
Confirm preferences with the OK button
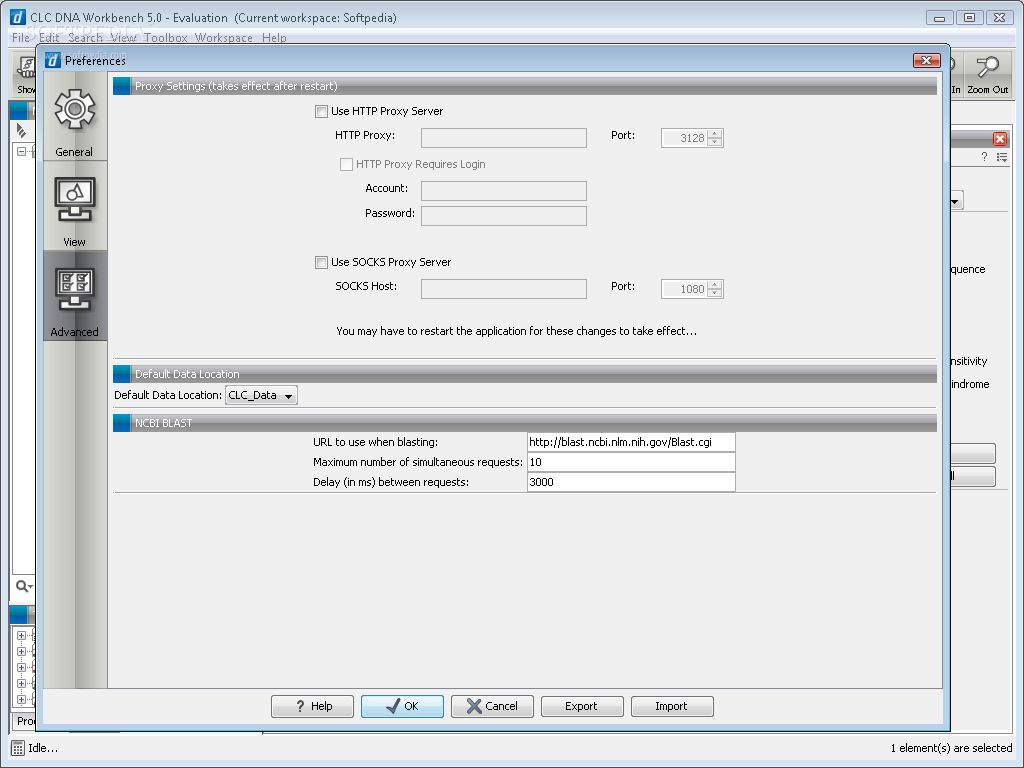pyautogui.click(x=402, y=706)
